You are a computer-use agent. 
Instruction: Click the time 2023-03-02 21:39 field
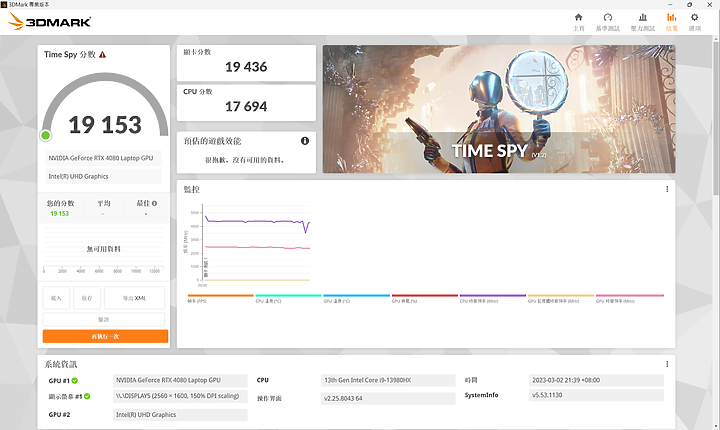[x=596, y=380]
